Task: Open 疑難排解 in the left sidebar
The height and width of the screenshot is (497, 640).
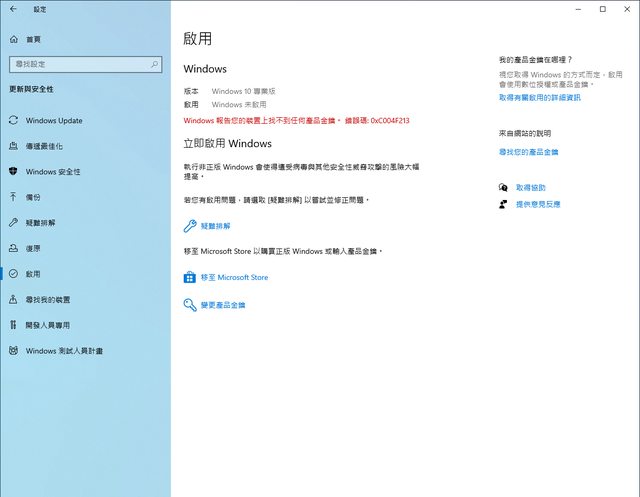Action: (x=40, y=223)
